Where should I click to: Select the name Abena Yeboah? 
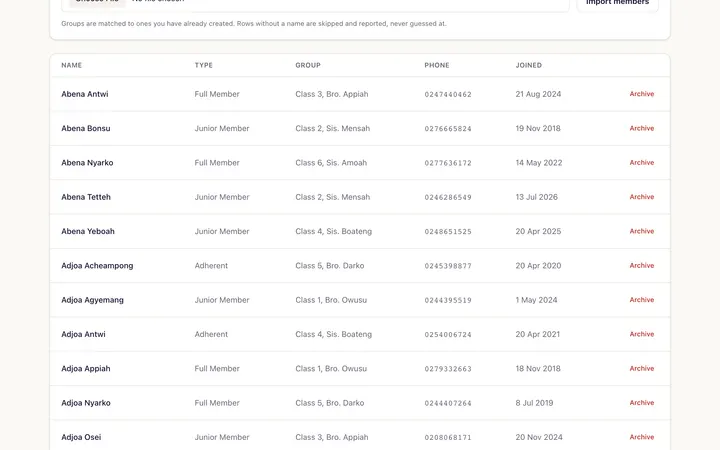[x=88, y=231]
